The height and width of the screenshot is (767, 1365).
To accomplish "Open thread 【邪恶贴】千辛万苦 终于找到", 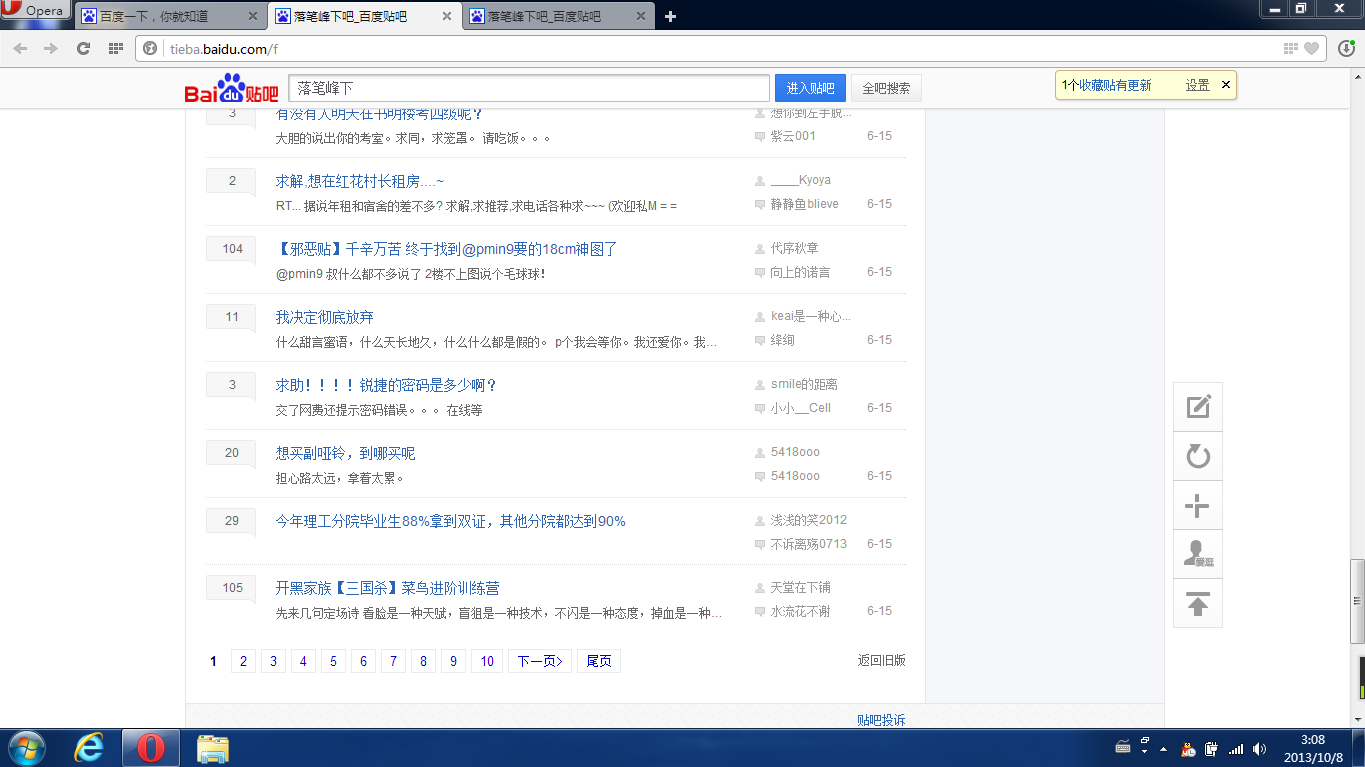I will point(447,249).
